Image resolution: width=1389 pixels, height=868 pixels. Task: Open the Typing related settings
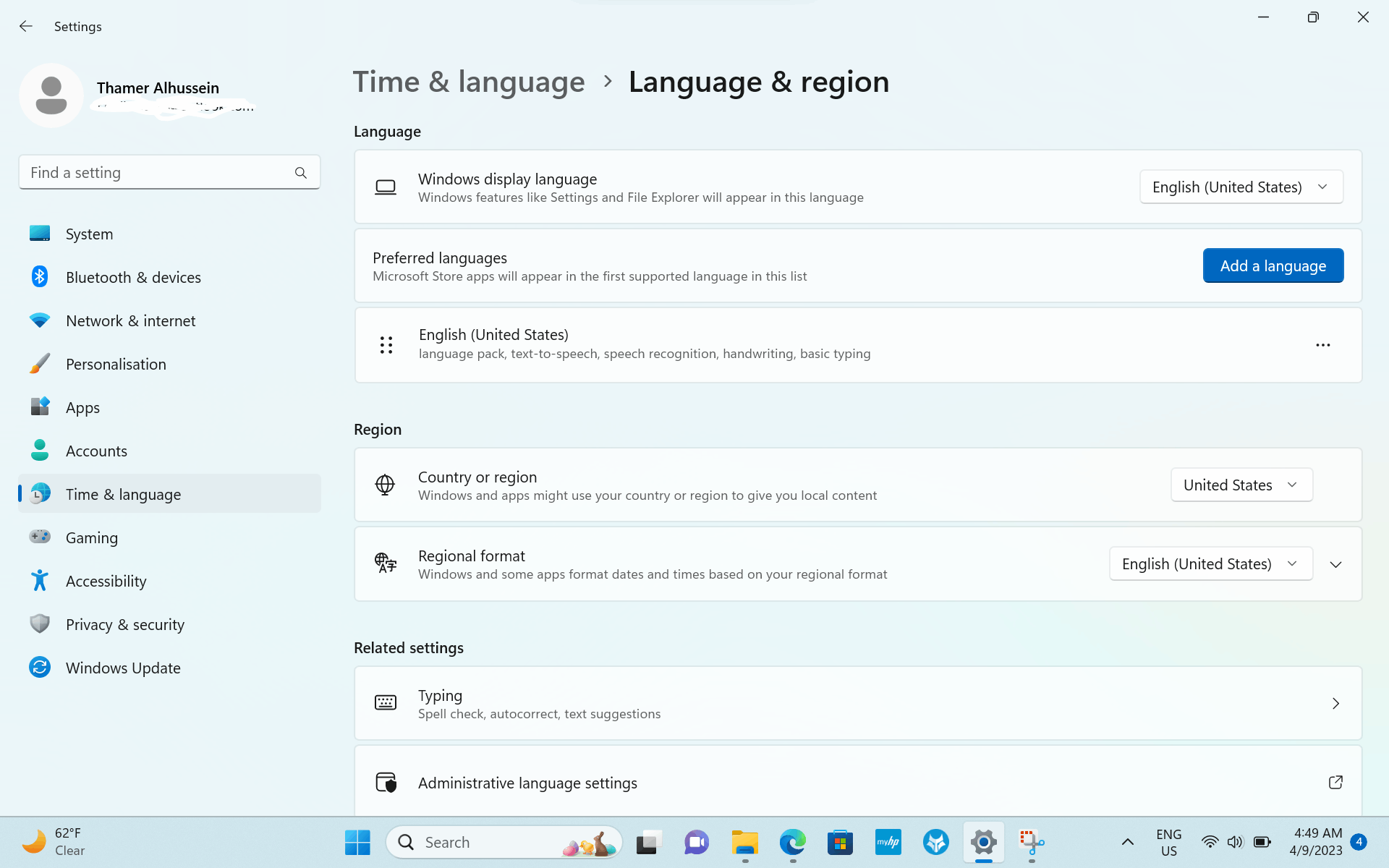(x=857, y=704)
